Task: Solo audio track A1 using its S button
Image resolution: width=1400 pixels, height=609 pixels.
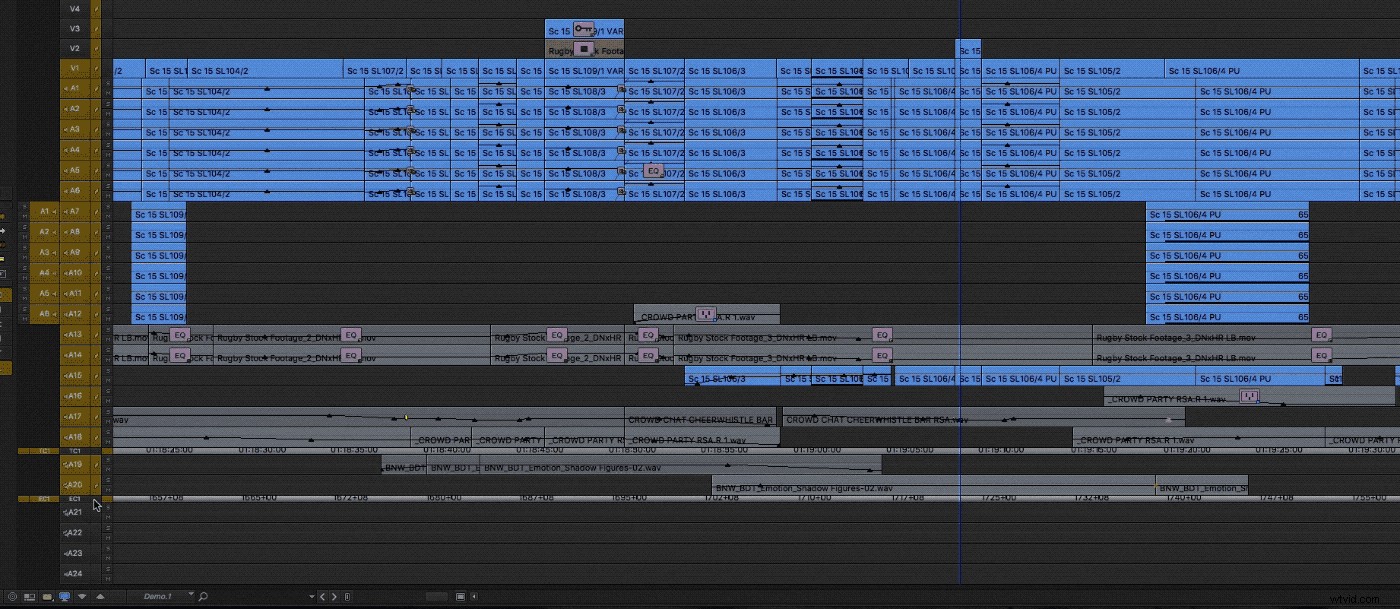Action: click(x=23, y=206)
